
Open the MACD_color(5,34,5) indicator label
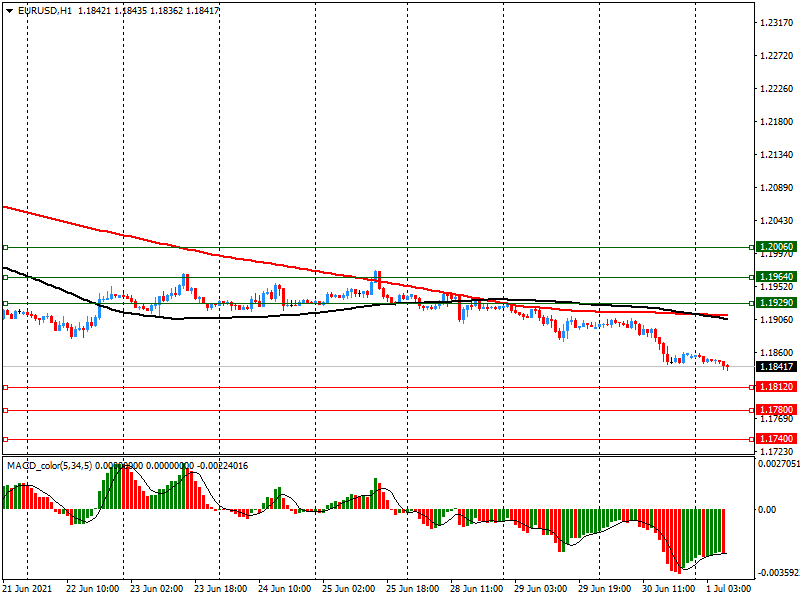[x=50, y=466]
